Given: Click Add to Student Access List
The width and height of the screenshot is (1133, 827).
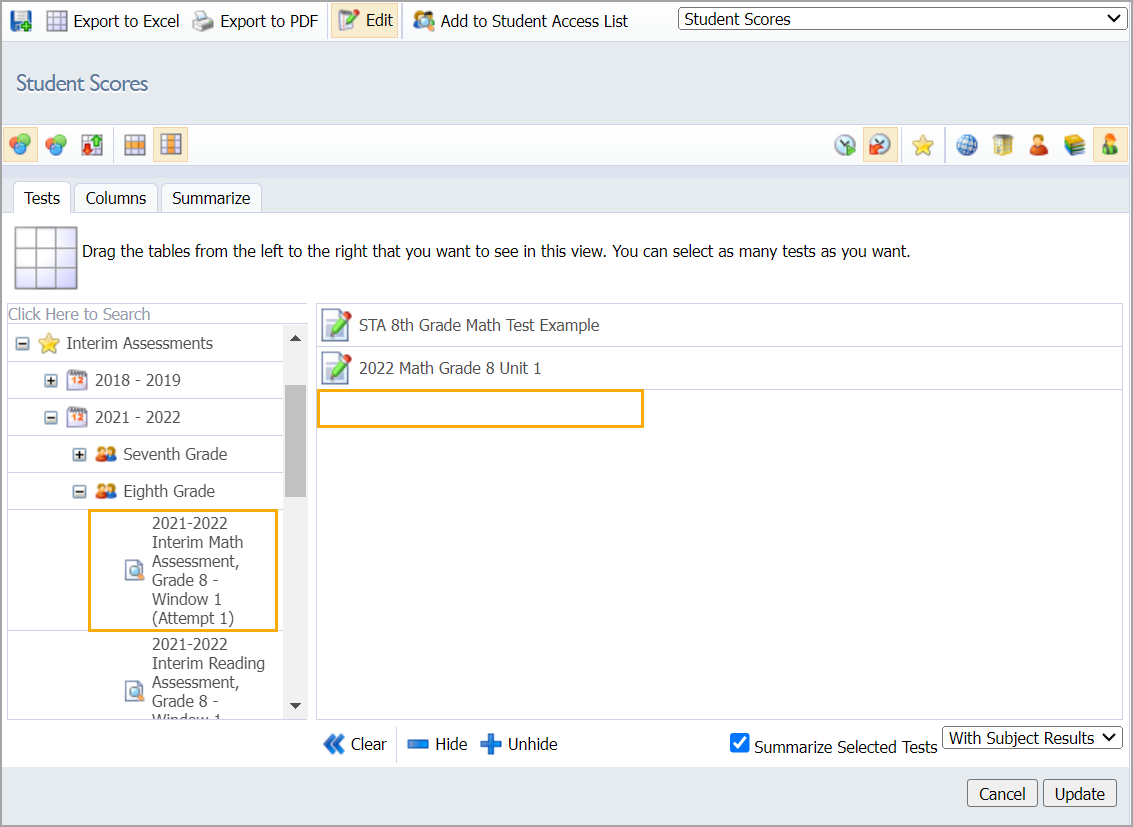Looking at the screenshot, I should pyautogui.click(x=521, y=21).
